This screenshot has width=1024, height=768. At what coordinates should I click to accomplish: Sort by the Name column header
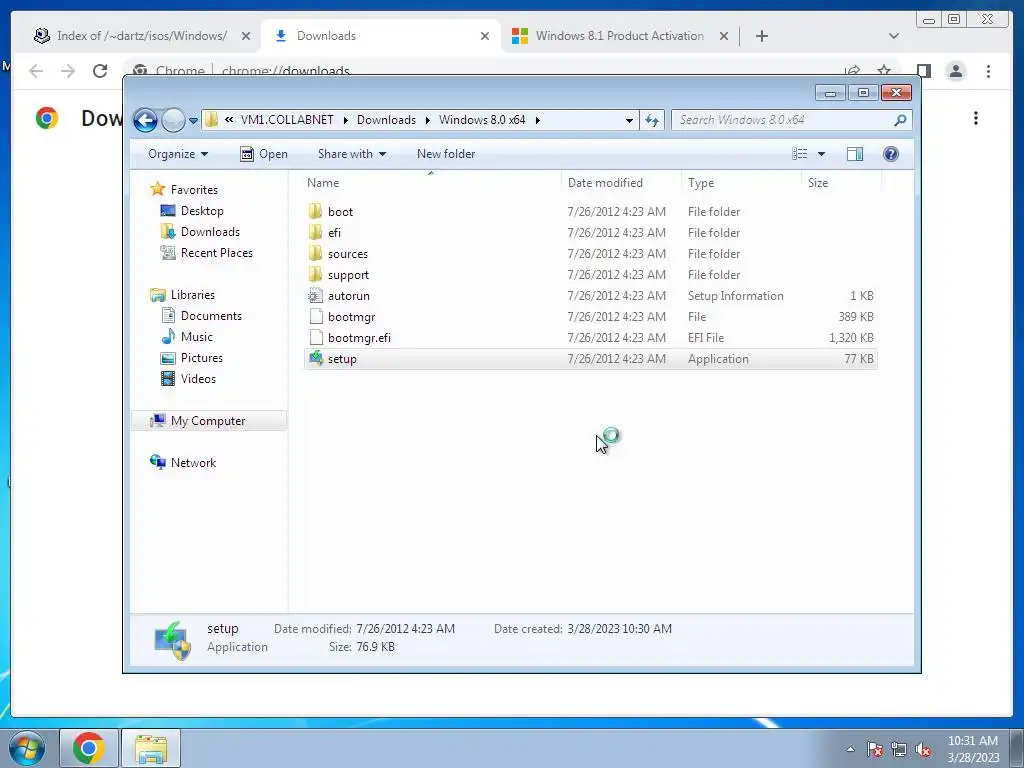(x=431, y=183)
